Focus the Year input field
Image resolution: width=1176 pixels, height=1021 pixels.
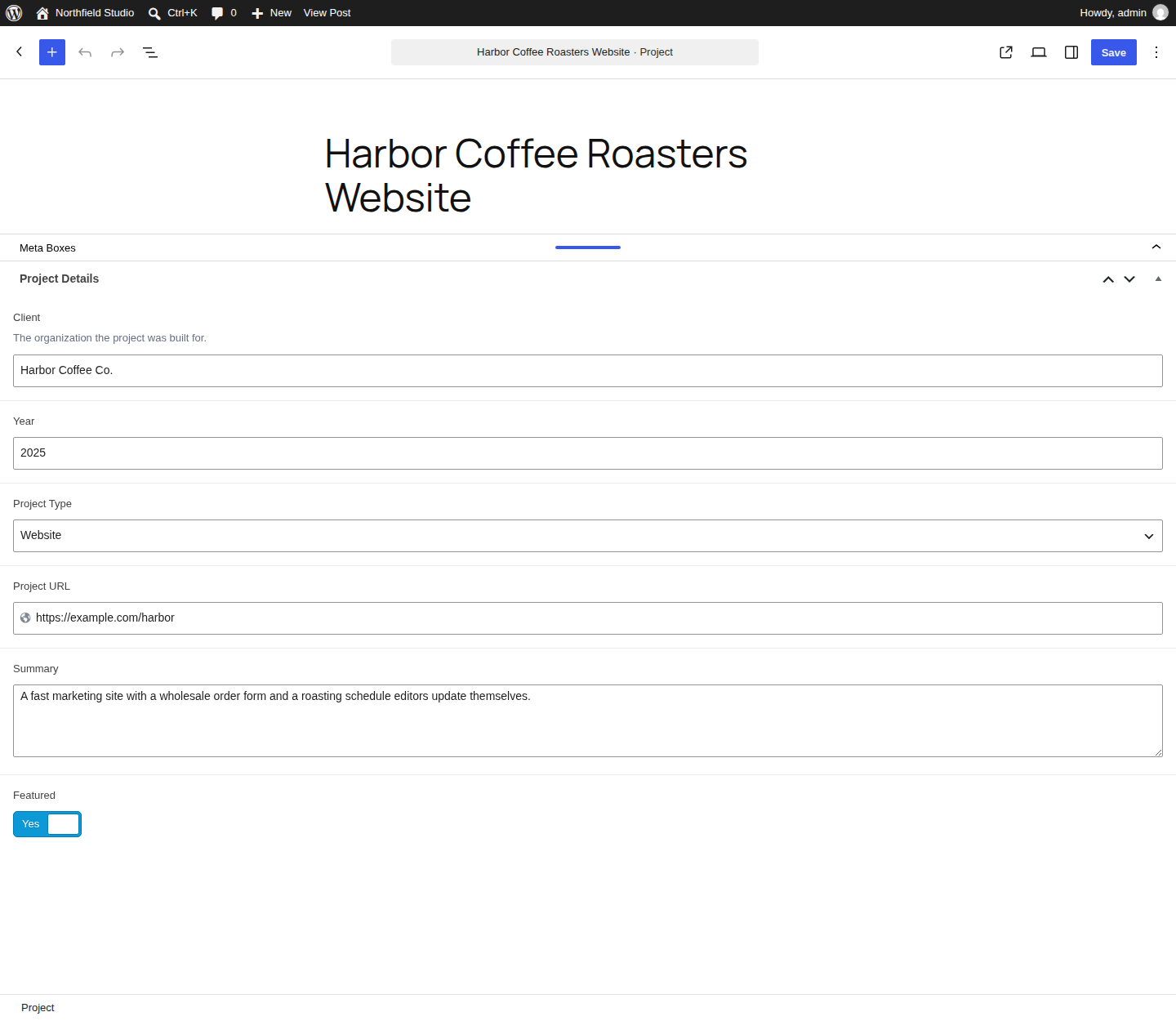pyautogui.click(x=588, y=453)
